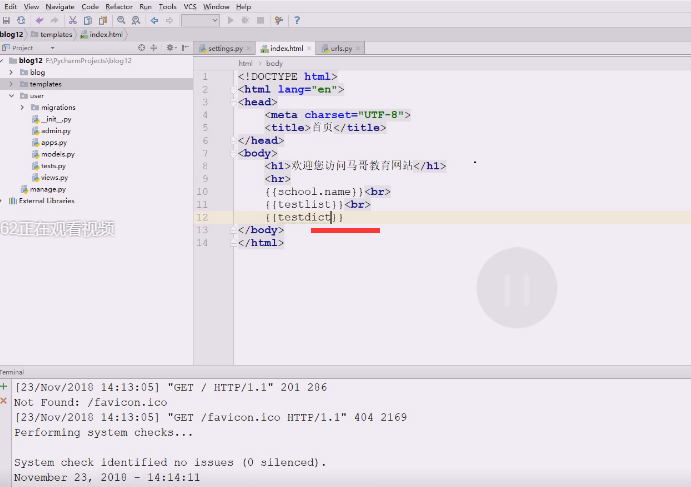Open the VCS menu

click(190, 7)
